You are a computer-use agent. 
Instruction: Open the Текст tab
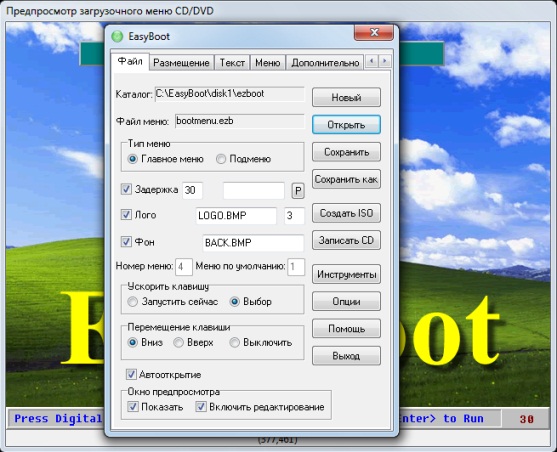[x=232, y=63]
